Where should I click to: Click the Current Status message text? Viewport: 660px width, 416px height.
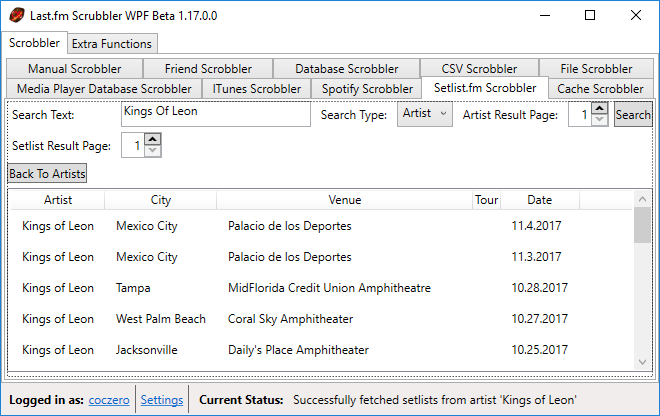coord(435,400)
